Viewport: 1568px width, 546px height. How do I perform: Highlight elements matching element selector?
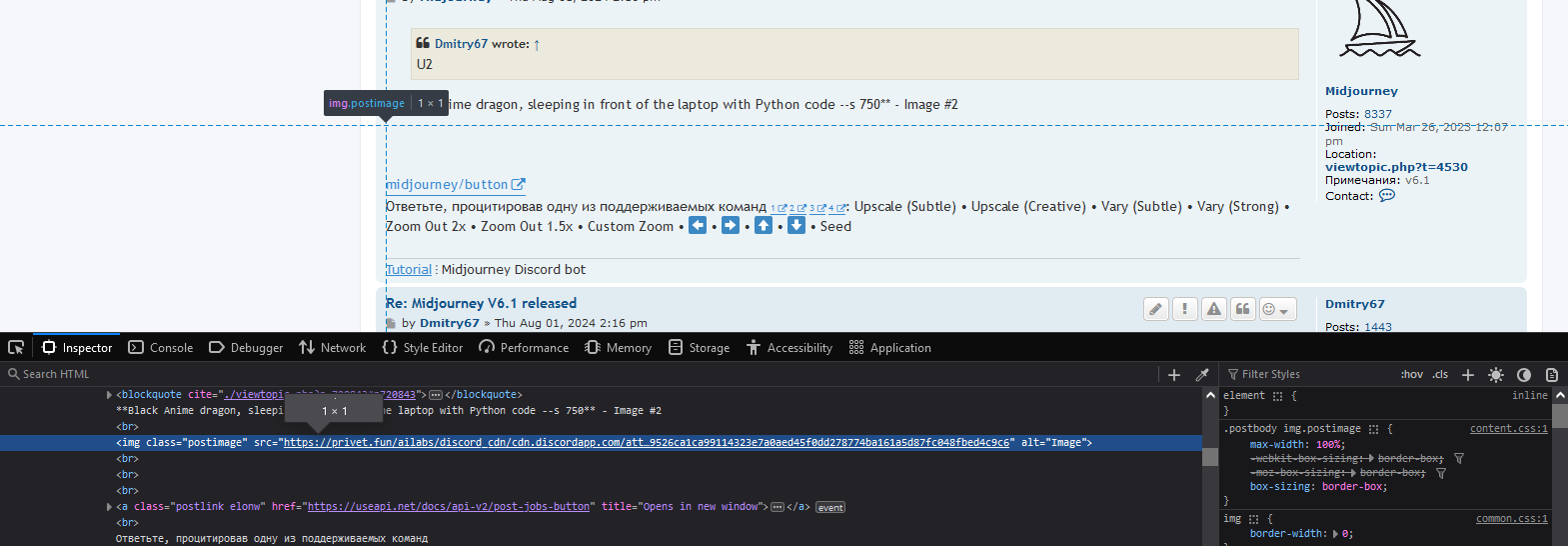(x=1277, y=396)
